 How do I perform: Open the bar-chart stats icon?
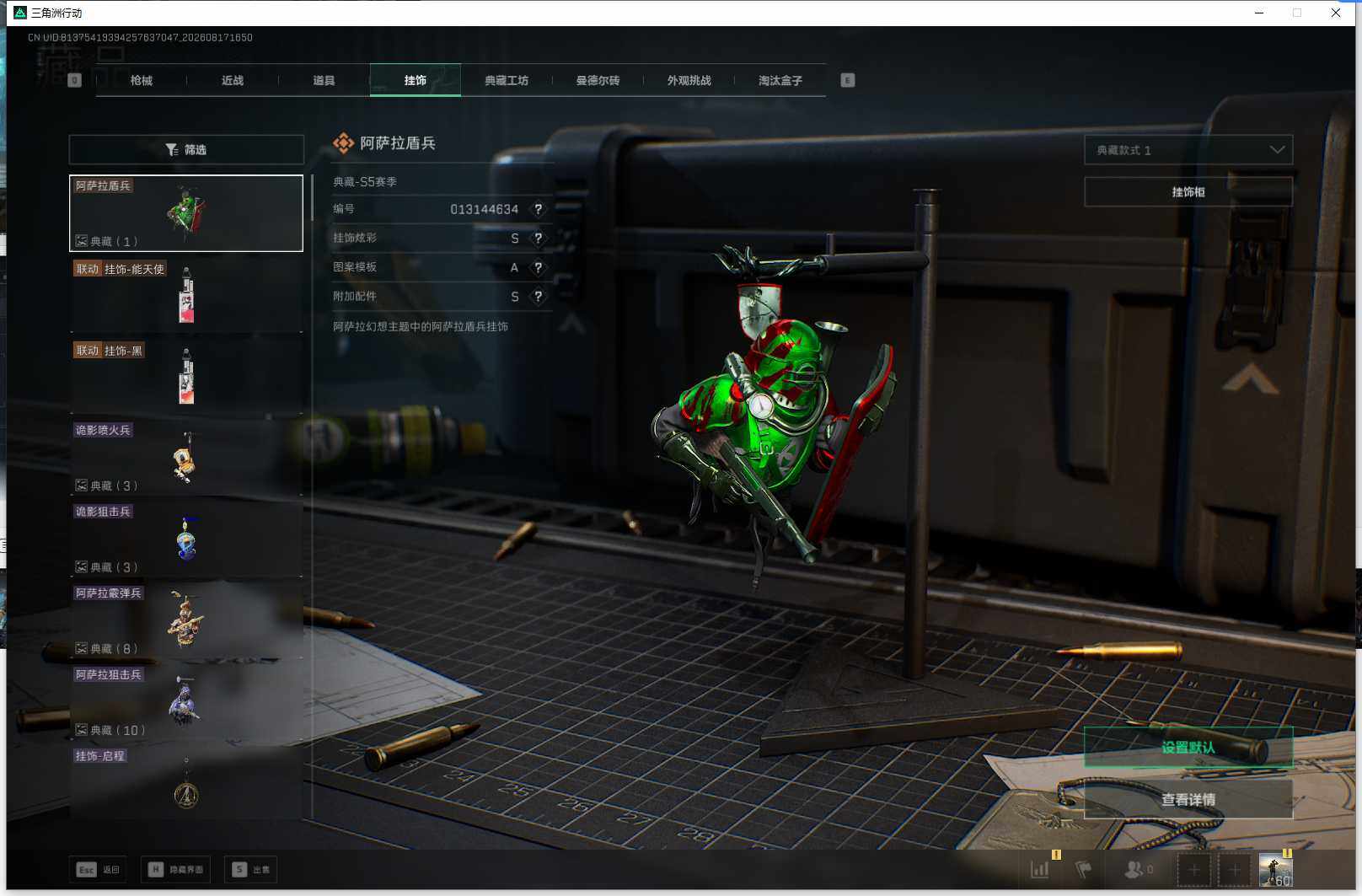(1040, 869)
